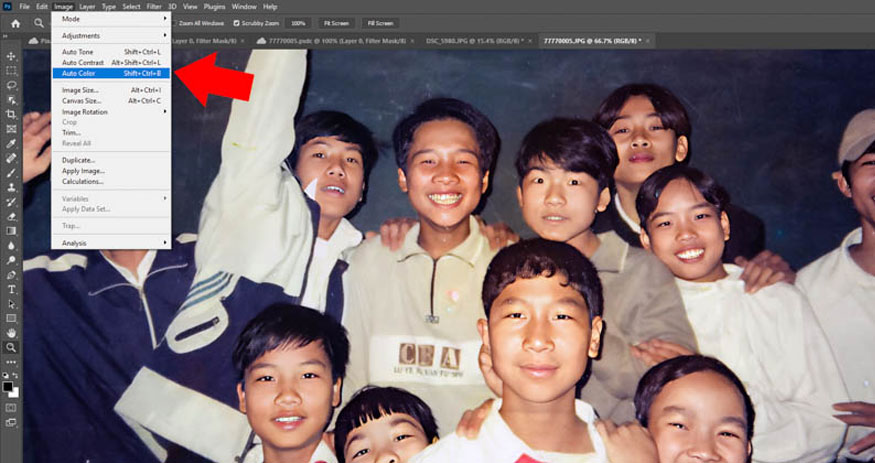Viewport: 875px width, 463px height.
Task: Select the Frame tool
Action: [11, 129]
